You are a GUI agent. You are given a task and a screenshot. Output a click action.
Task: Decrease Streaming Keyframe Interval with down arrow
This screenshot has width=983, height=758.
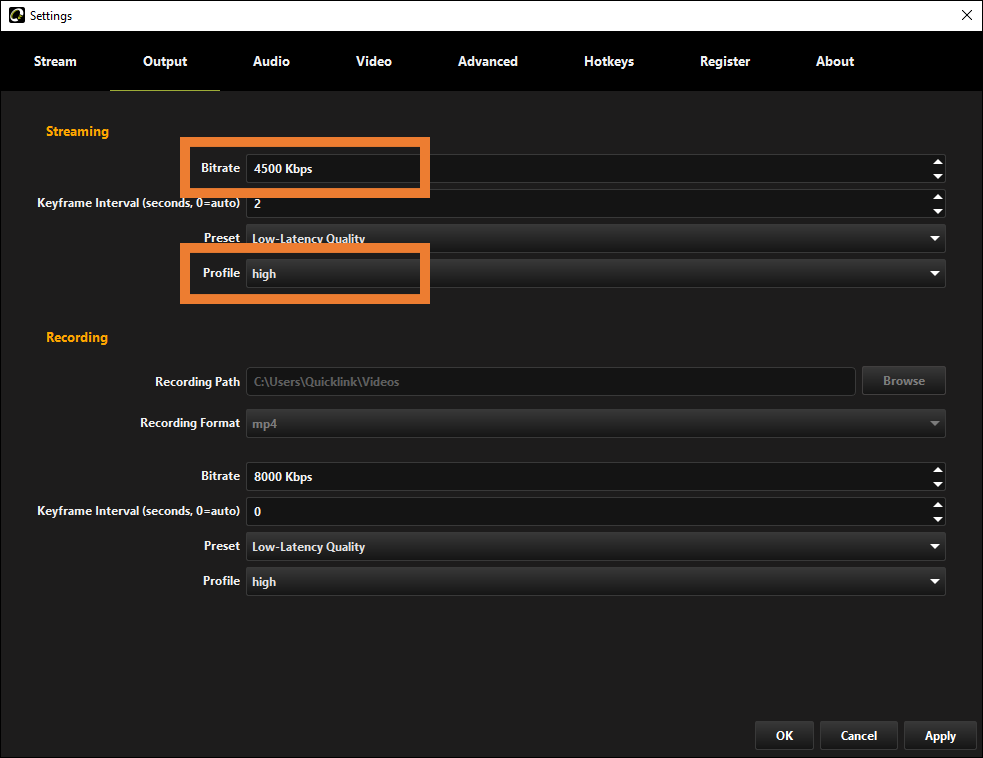point(937,211)
